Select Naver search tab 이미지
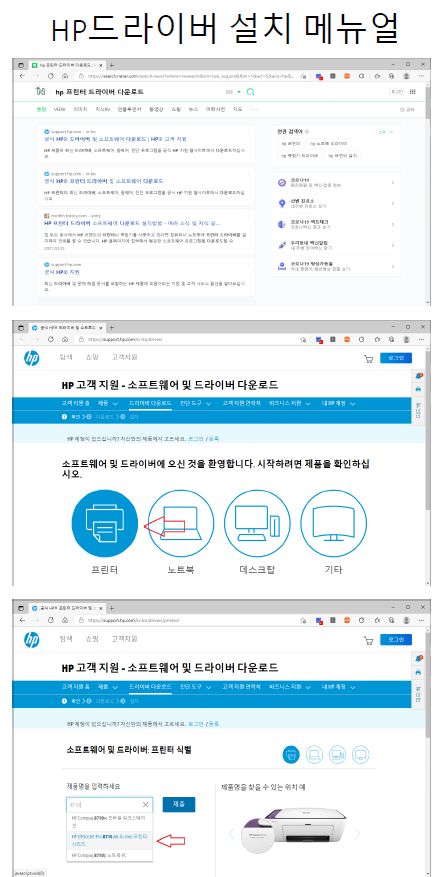The image size is (443, 877). click(80, 110)
